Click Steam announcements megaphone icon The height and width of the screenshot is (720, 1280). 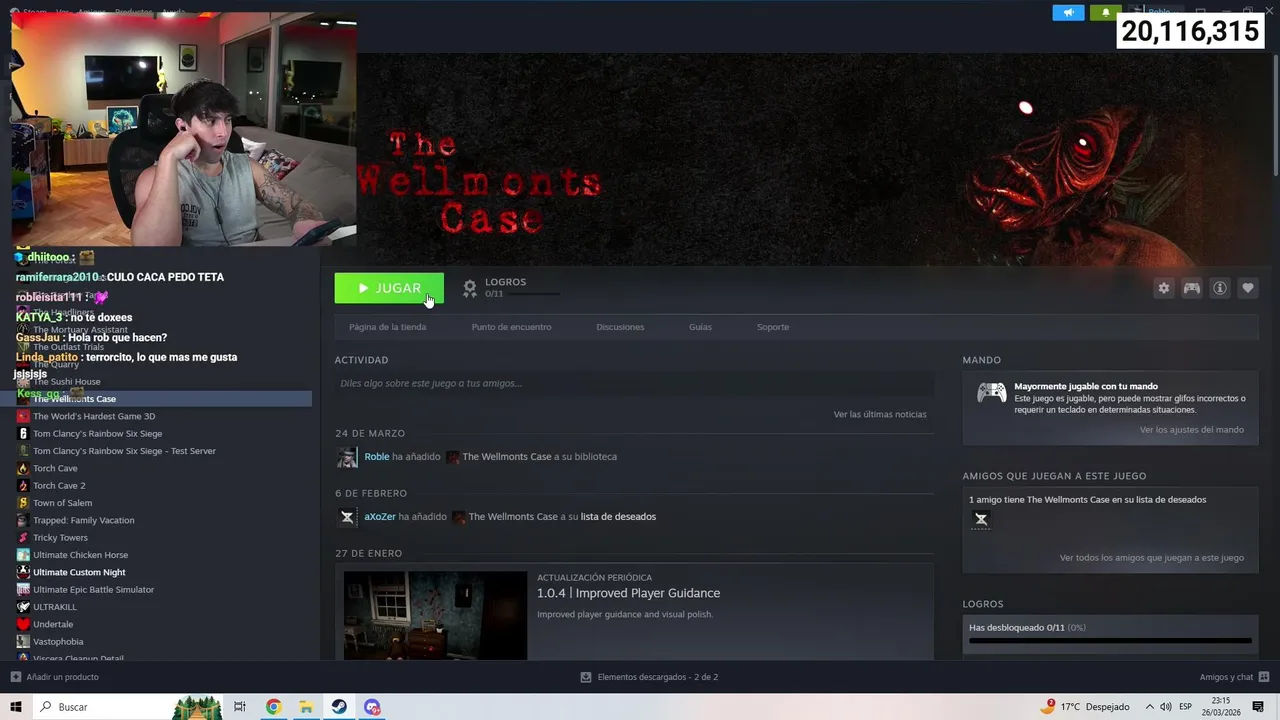pyautogui.click(x=1068, y=13)
